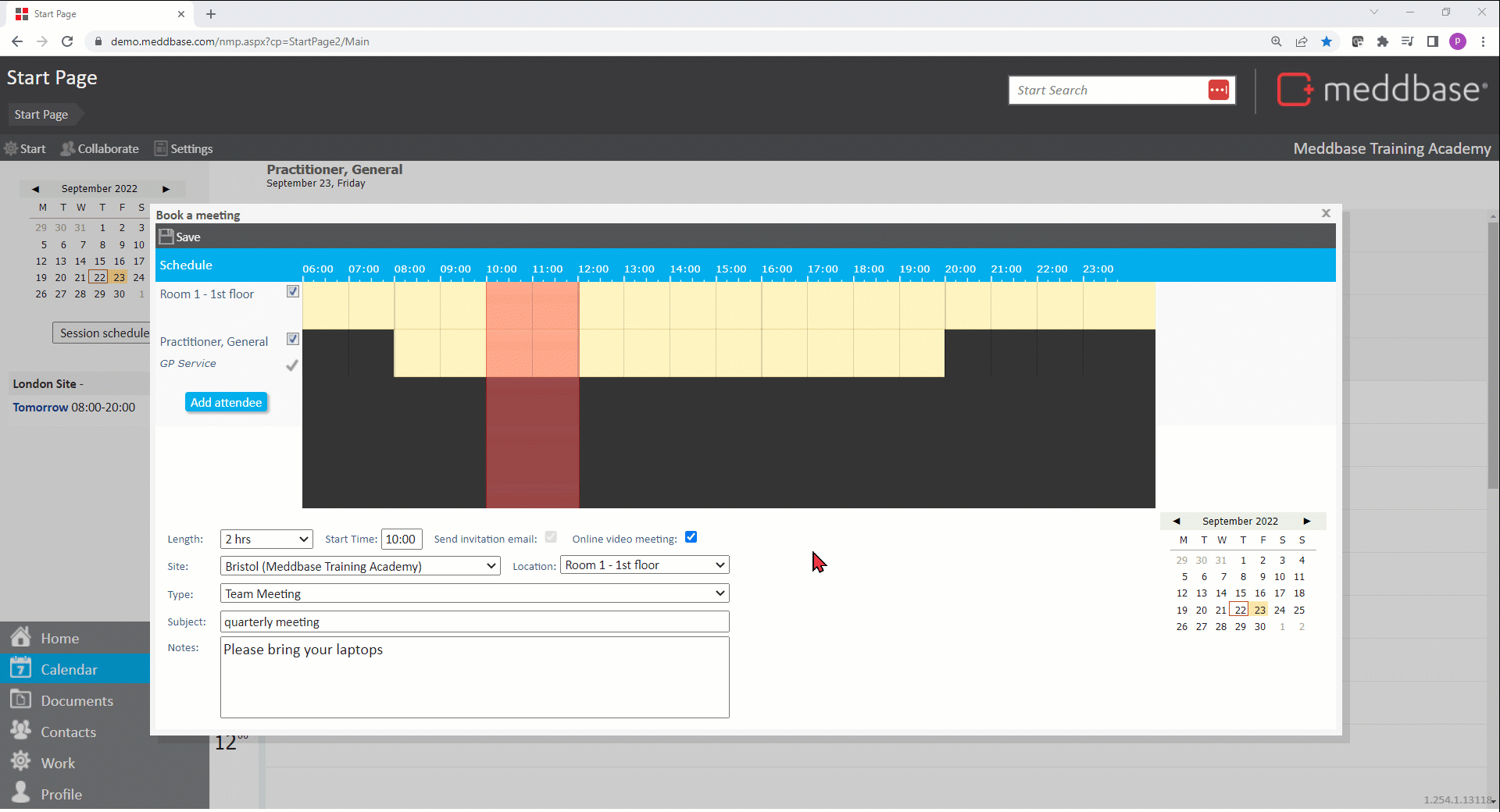The image size is (1500, 812).
Task: Disable the Online video meeting checkbox
Action: (691, 537)
